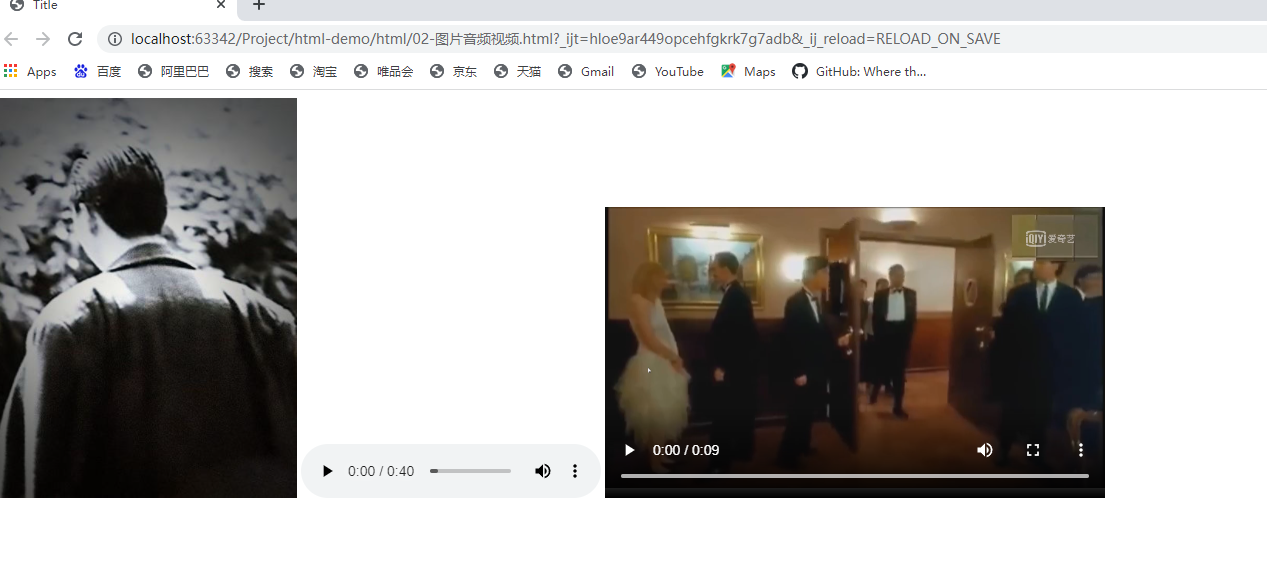Image resolution: width=1267 pixels, height=584 pixels.
Task: Open the 天猫 bookmark
Action: pos(518,71)
